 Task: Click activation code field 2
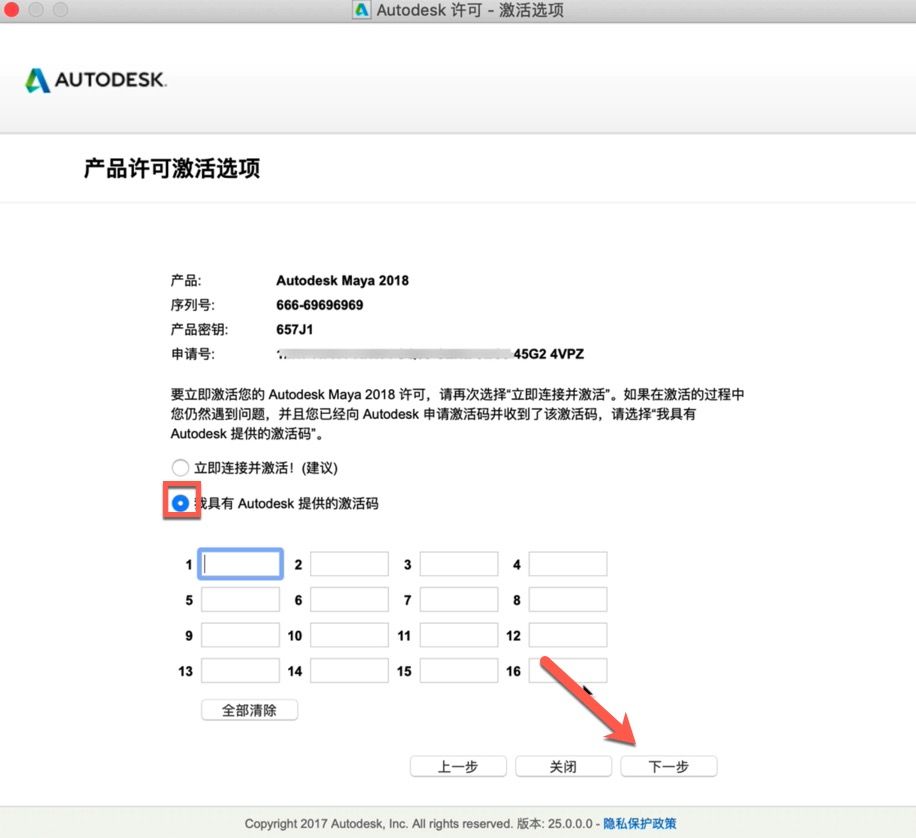[349, 564]
